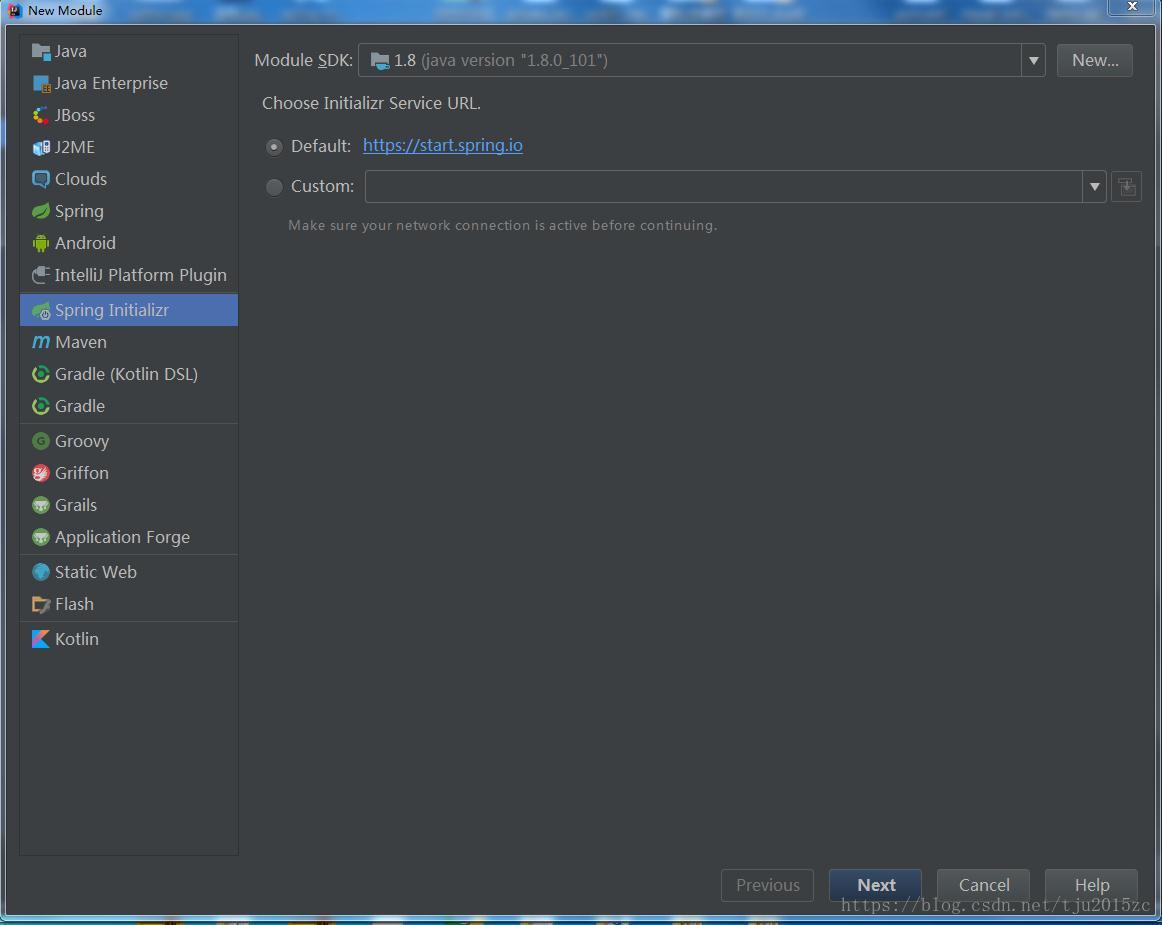Select Maven module type

click(x=129, y=342)
